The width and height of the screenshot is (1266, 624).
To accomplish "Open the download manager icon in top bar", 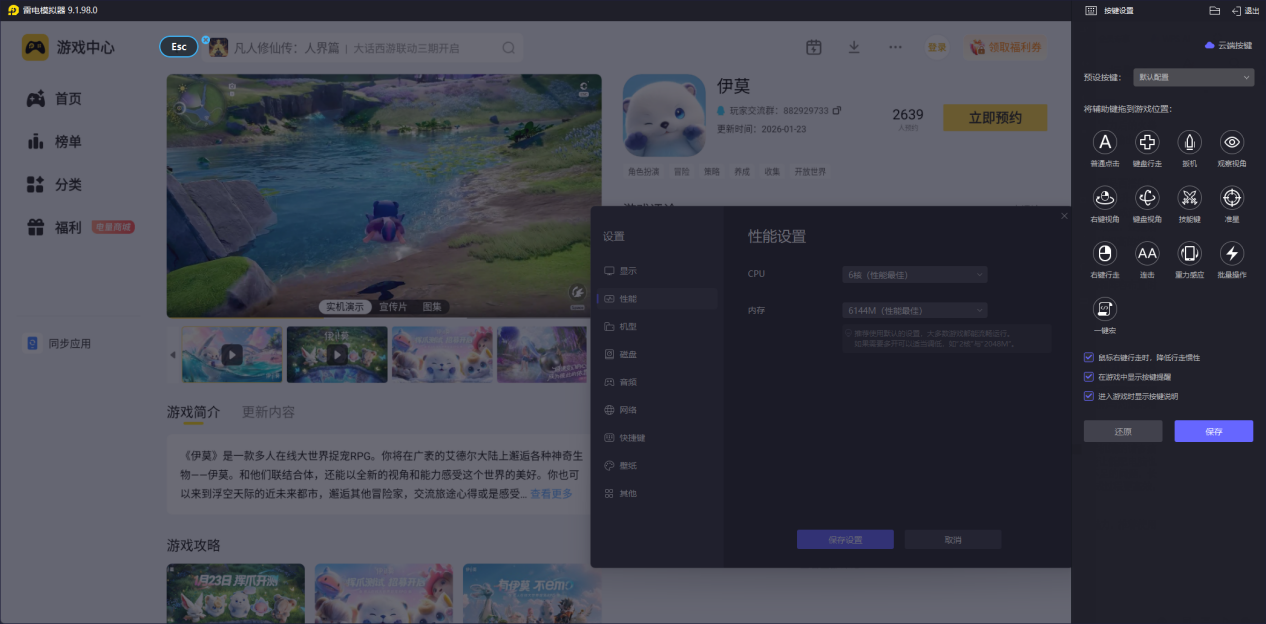I will coord(854,47).
